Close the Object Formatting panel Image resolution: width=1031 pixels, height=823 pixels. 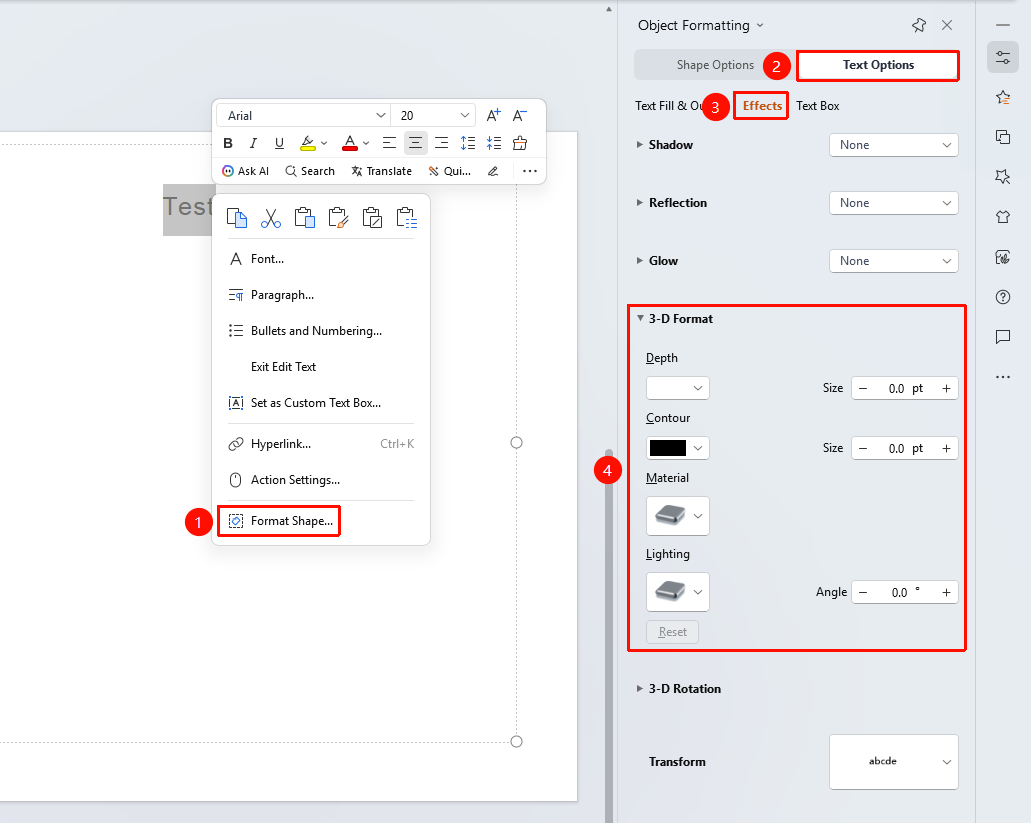(x=947, y=25)
